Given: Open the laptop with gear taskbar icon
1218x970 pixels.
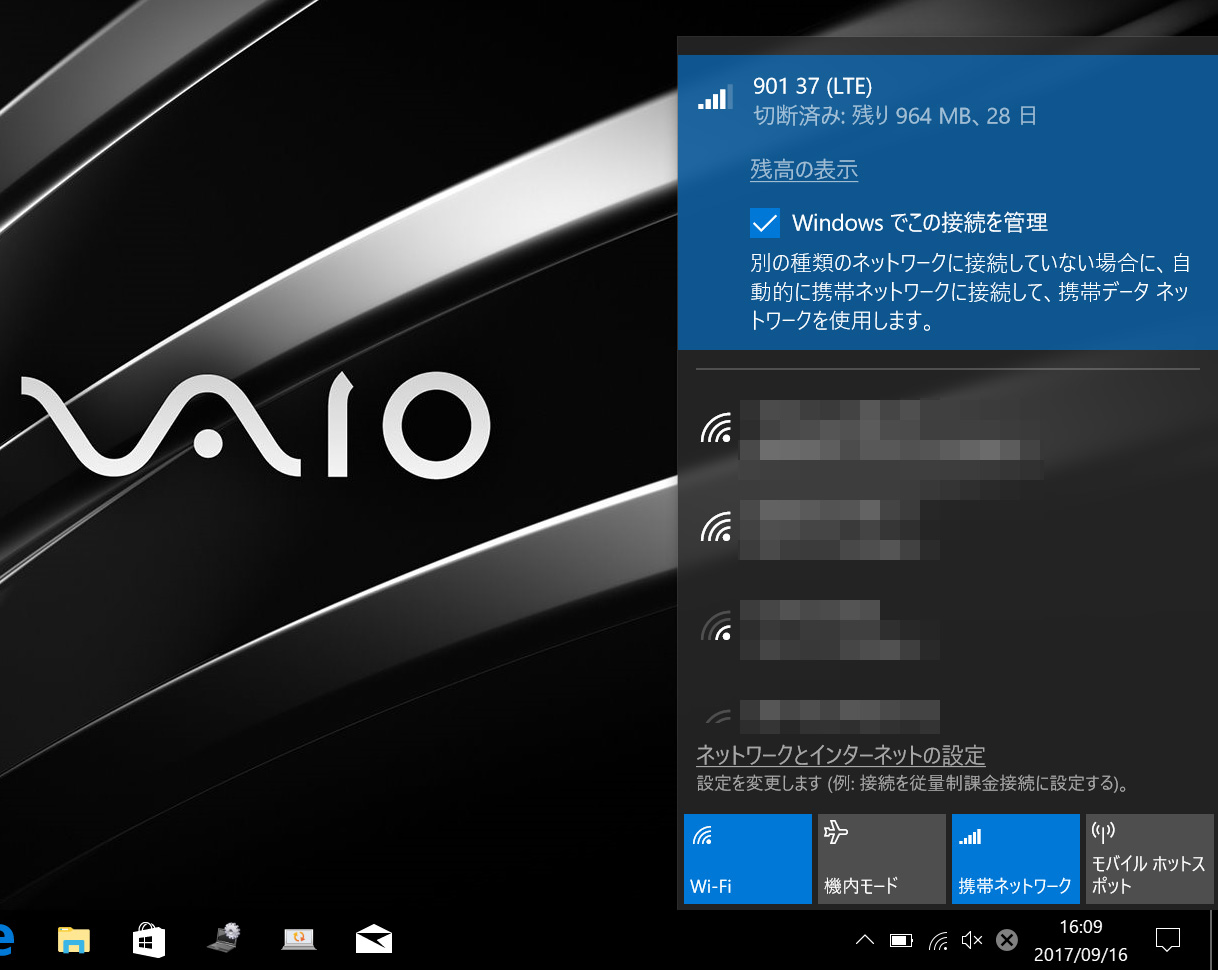Looking at the screenshot, I should 224,939.
